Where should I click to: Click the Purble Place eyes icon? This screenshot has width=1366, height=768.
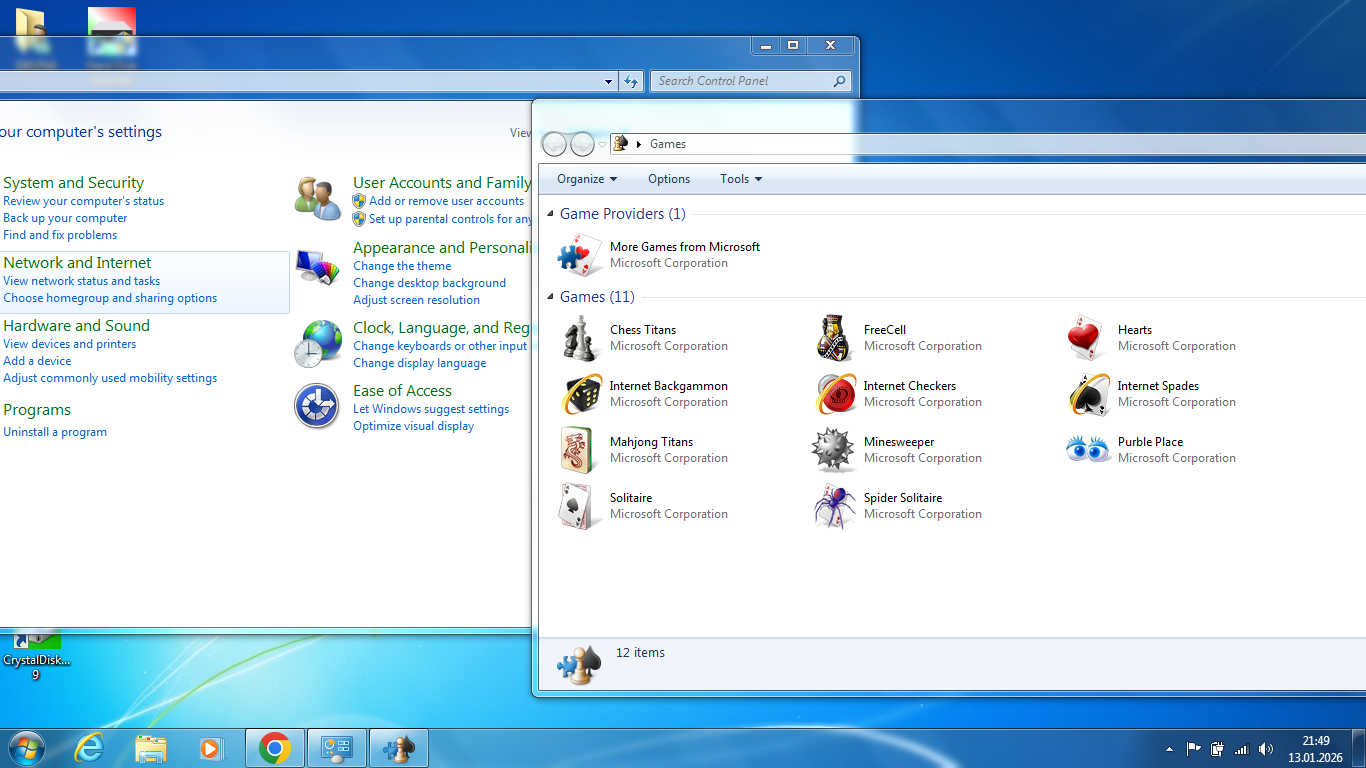coord(1088,449)
